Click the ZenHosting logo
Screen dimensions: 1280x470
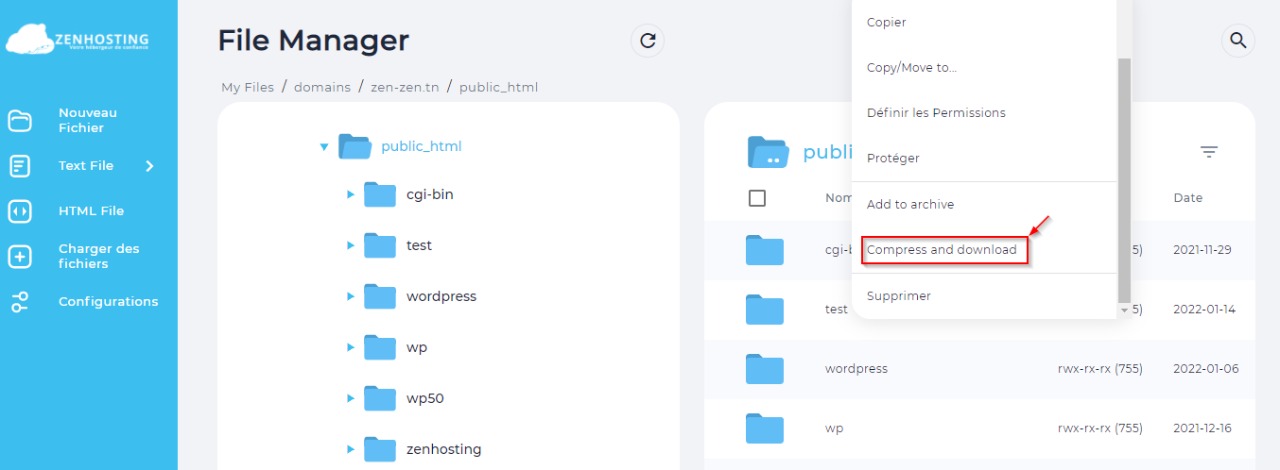point(78,41)
